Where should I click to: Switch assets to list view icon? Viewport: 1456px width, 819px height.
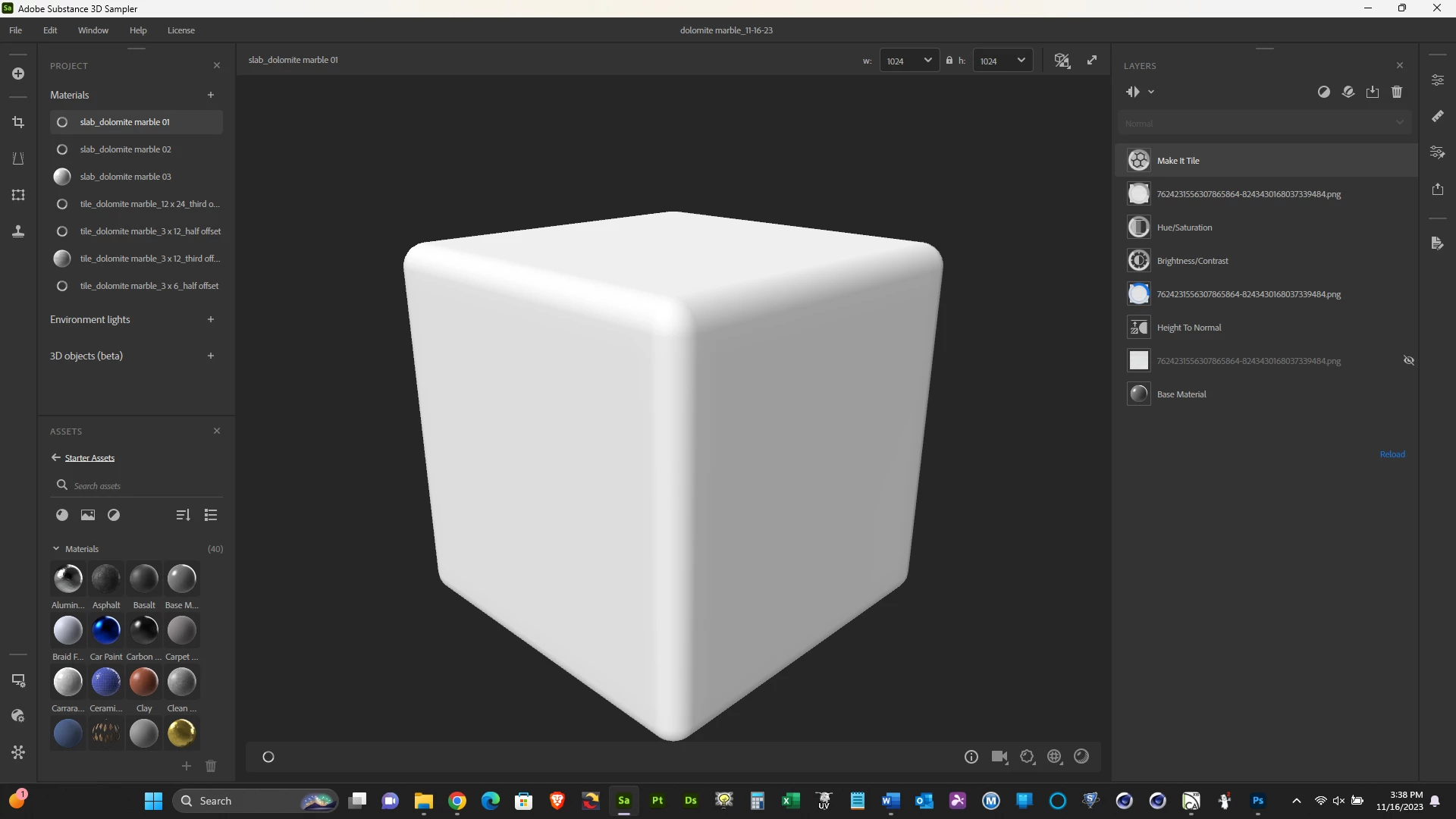(x=211, y=515)
